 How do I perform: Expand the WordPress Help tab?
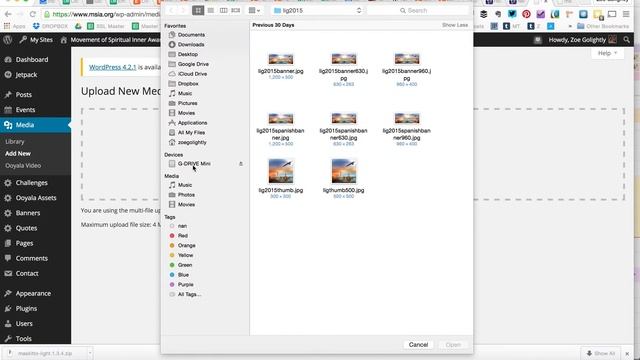coord(607,53)
